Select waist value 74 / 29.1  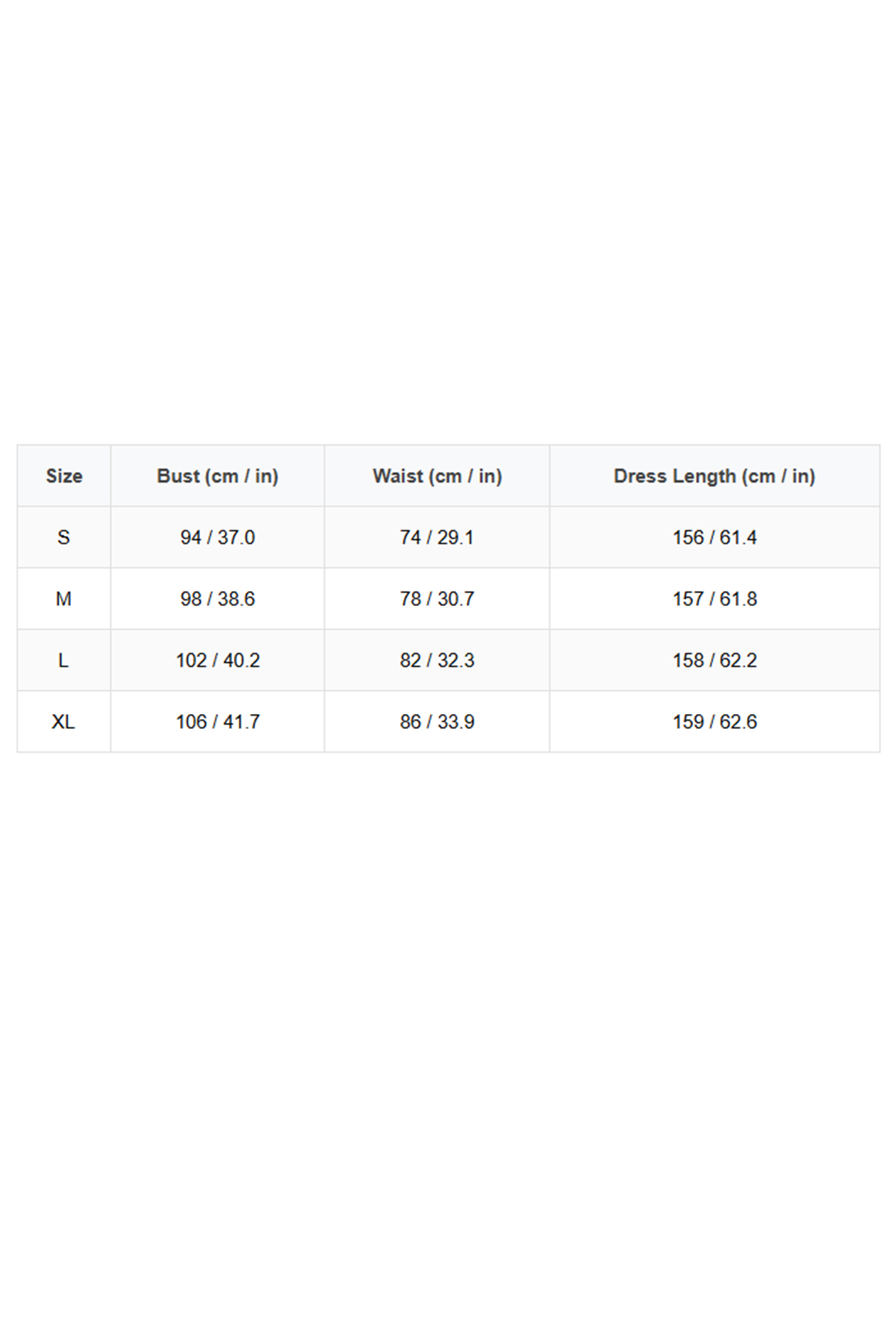coord(436,538)
